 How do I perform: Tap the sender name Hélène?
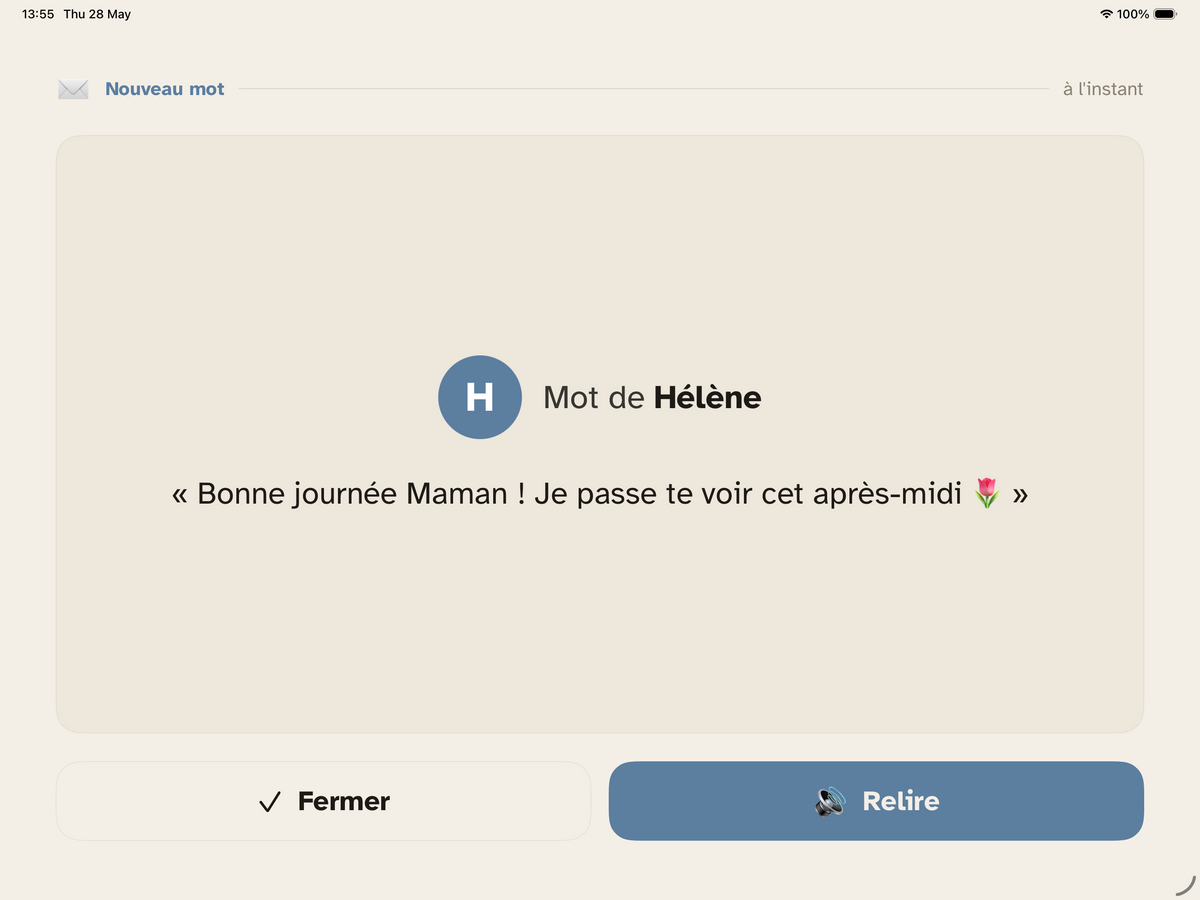[x=708, y=397]
